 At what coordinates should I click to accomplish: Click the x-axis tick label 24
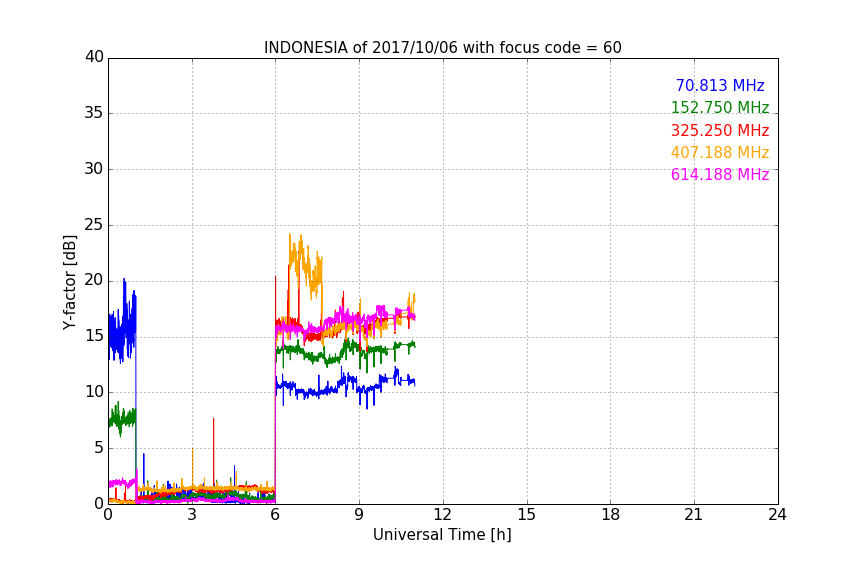(777, 515)
